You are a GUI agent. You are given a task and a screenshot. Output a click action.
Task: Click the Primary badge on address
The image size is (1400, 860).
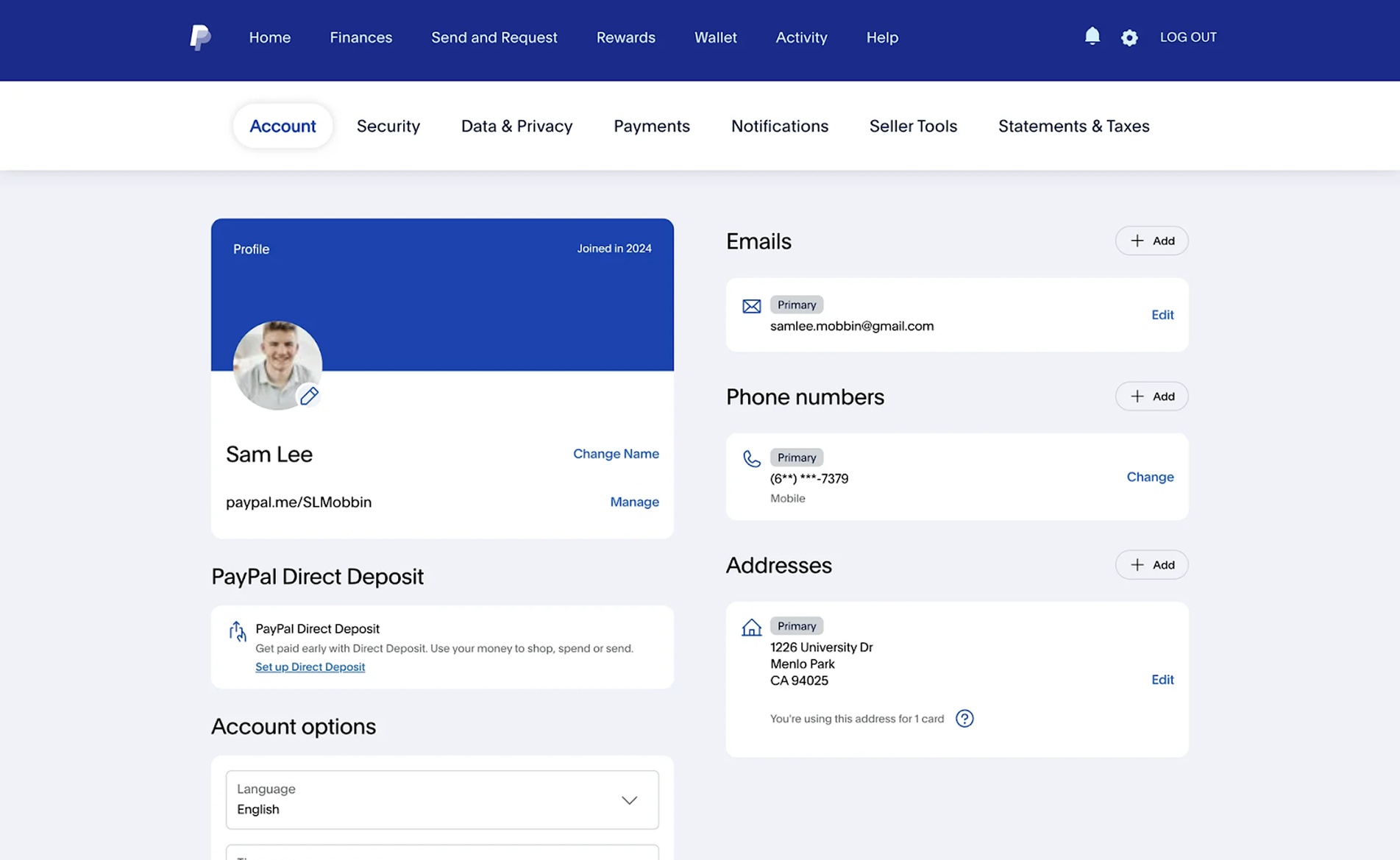(x=796, y=626)
